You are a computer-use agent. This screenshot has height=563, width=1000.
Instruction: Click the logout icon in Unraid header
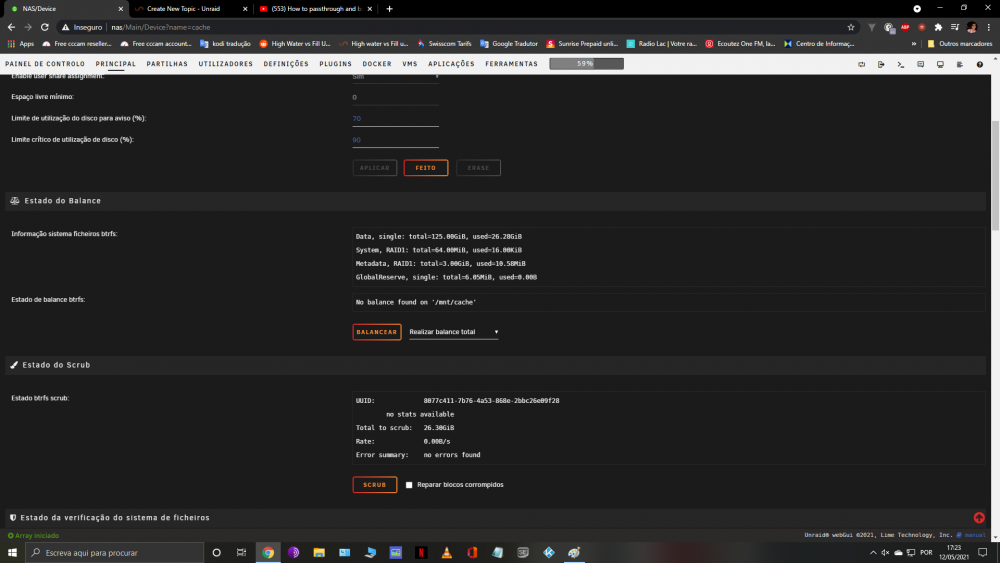881,64
